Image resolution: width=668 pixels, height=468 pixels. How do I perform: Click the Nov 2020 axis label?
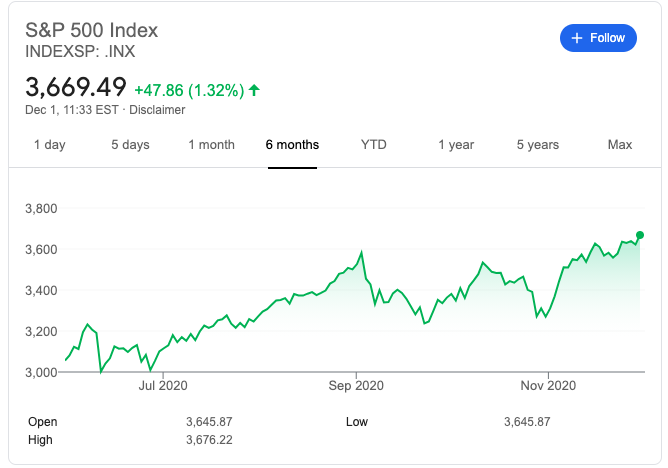tap(549, 384)
